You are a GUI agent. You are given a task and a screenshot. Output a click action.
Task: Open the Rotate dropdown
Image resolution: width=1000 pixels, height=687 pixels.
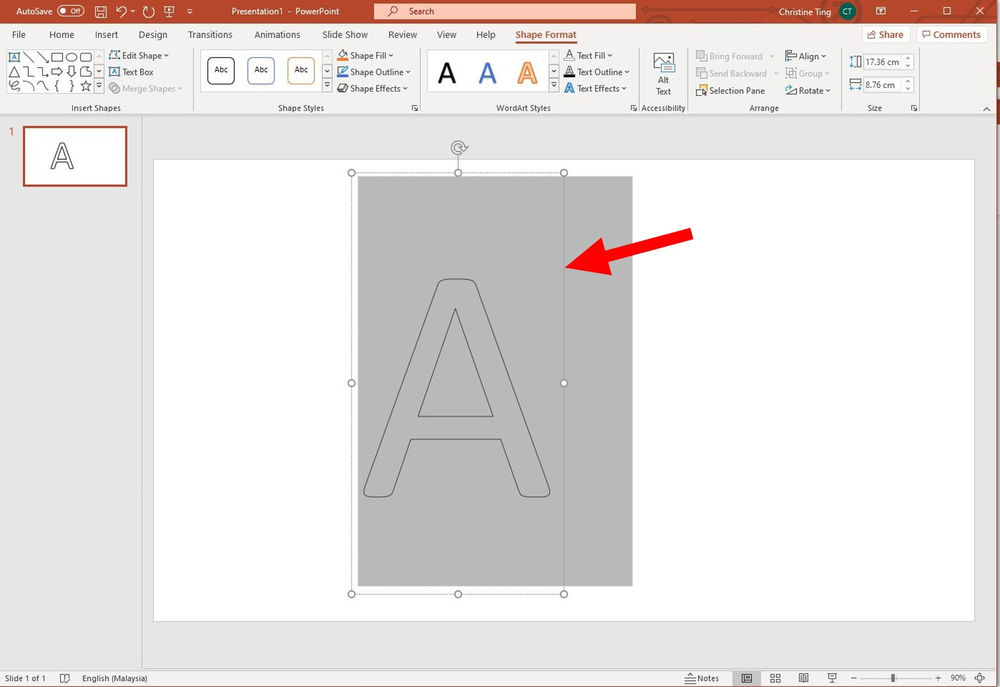(x=809, y=90)
